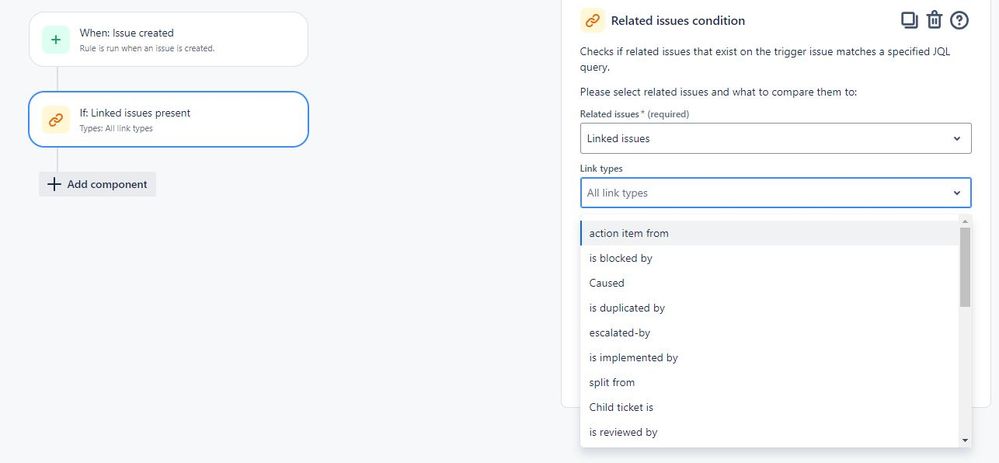Delete the condition with the trash icon
The image size is (999, 463).
coord(934,20)
